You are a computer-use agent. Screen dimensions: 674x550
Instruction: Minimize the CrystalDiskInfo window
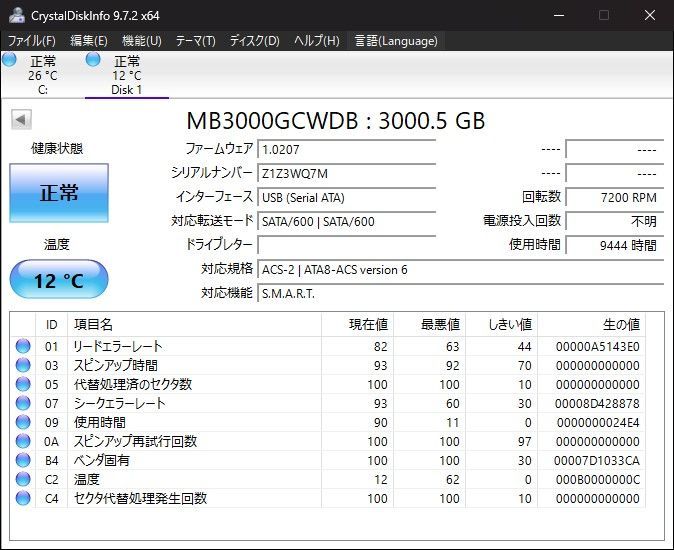(x=559, y=15)
